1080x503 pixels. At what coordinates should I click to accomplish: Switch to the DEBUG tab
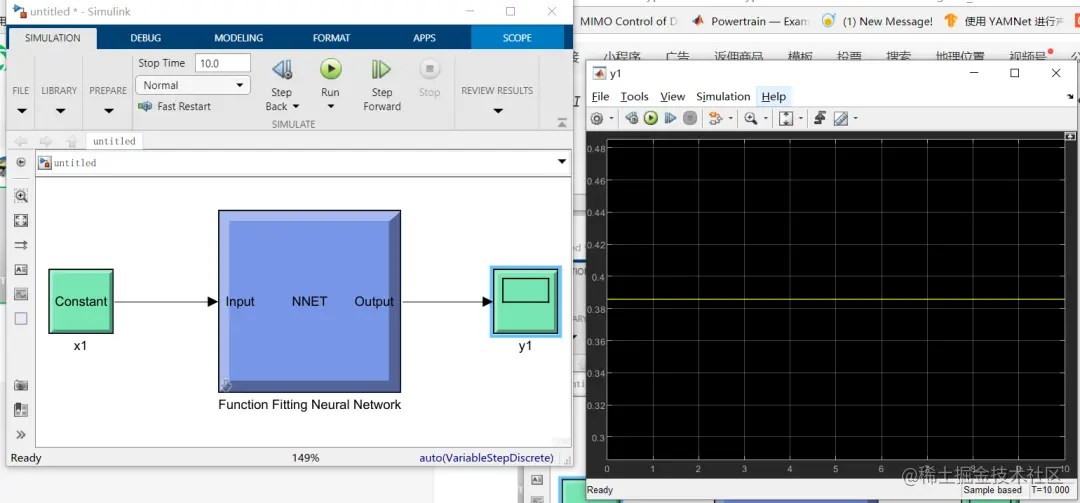[x=145, y=38]
